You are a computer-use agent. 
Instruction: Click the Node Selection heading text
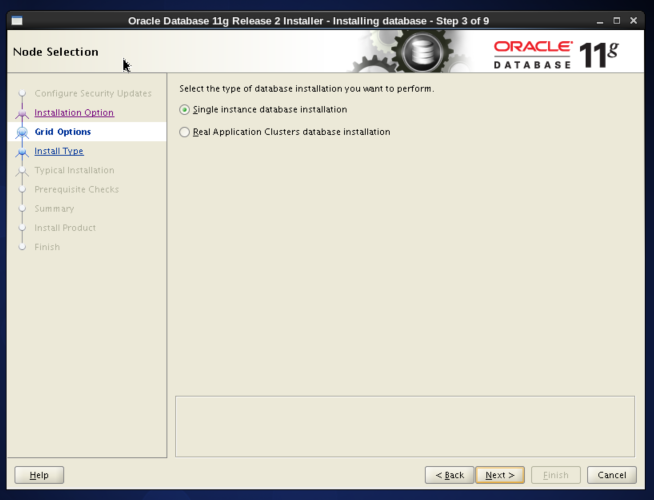(56, 52)
